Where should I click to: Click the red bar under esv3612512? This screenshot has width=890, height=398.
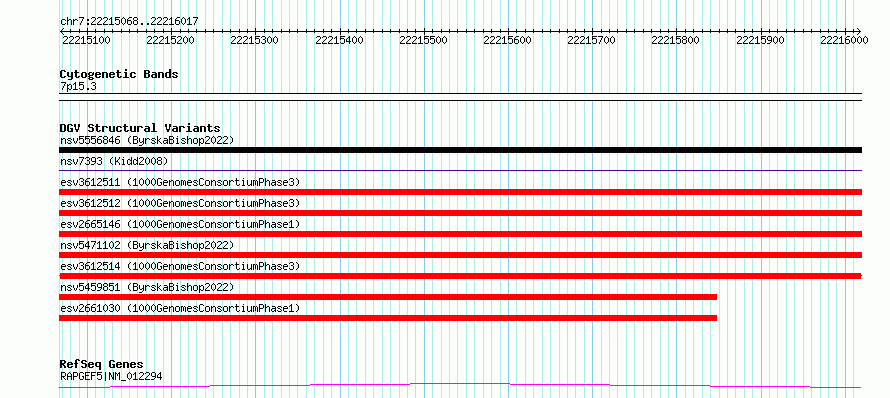pyautogui.click(x=460, y=213)
